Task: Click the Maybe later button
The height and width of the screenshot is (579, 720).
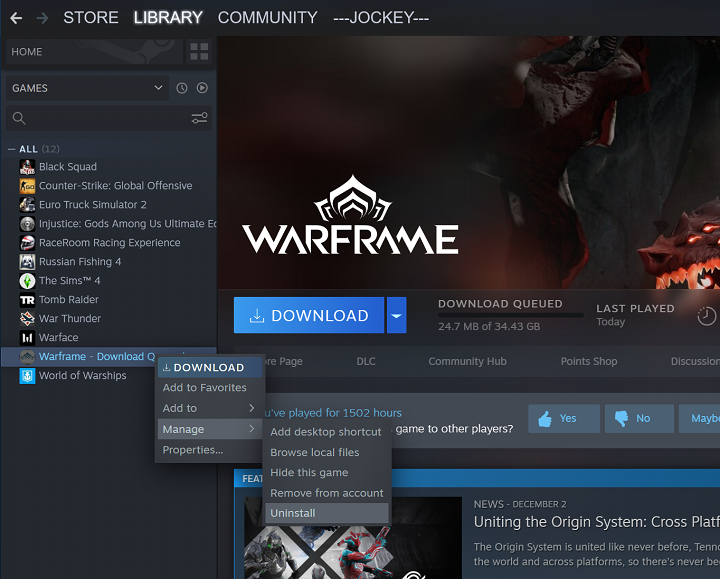Action: tap(699, 418)
